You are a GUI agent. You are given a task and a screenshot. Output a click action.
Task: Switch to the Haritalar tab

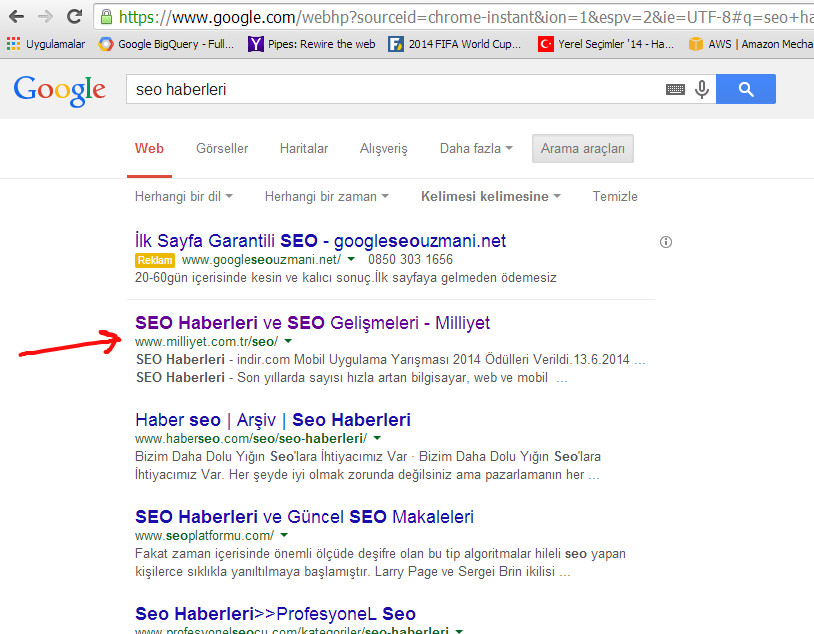pyautogui.click(x=304, y=149)
